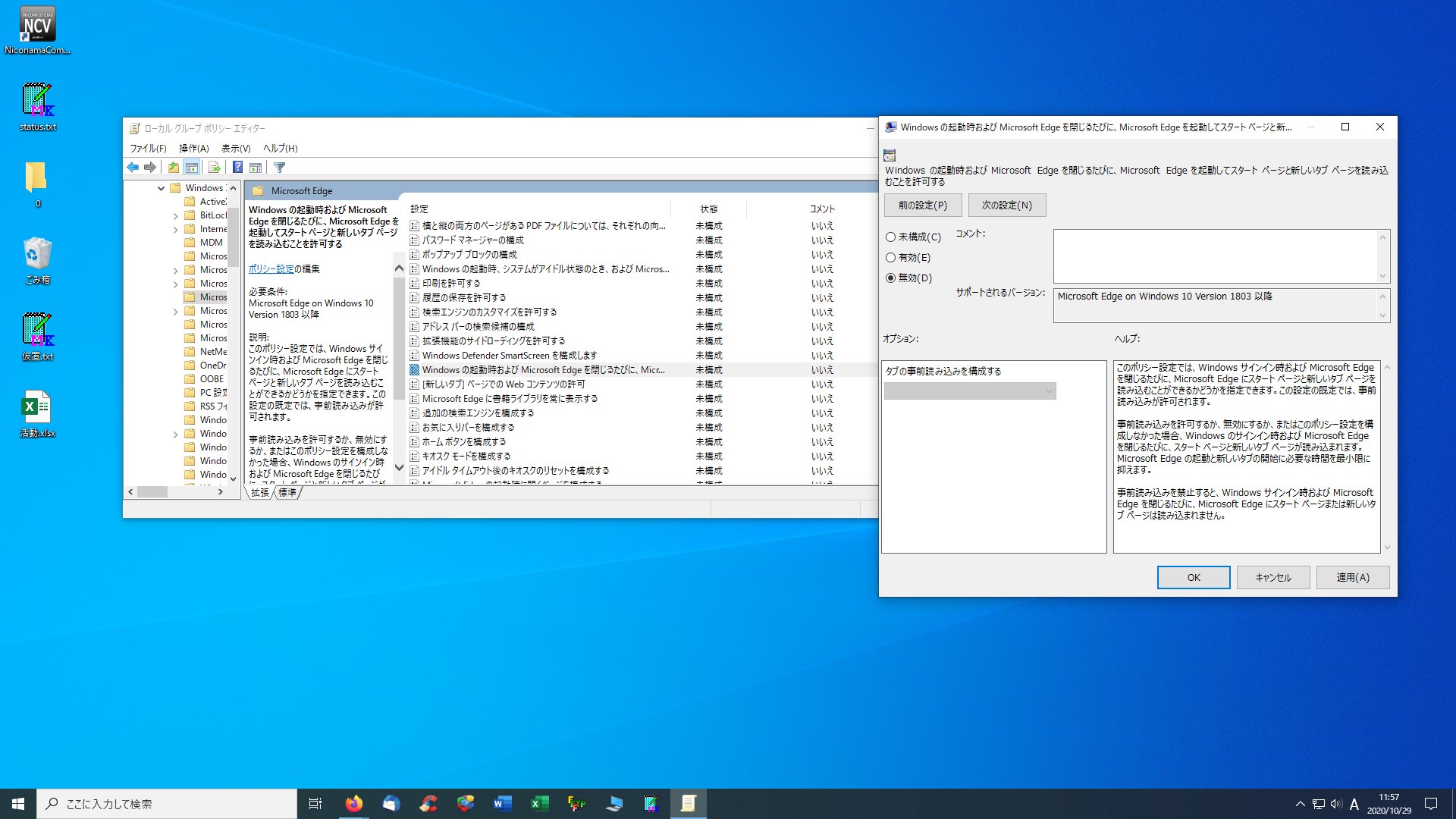Click the キャンセル button
1456x819 pixels.
coord(1273,578)
